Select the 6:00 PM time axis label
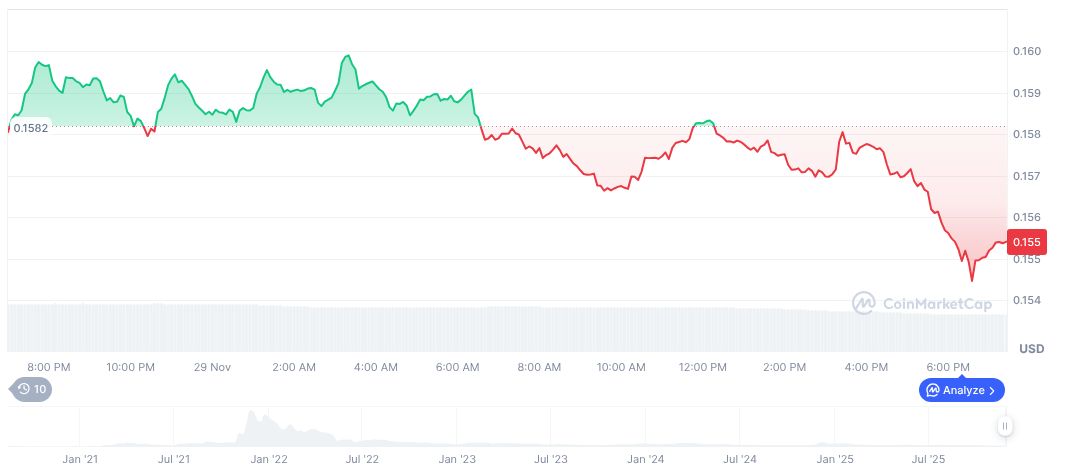Screen dimensions: 1072x470 (x=948, y=367)
